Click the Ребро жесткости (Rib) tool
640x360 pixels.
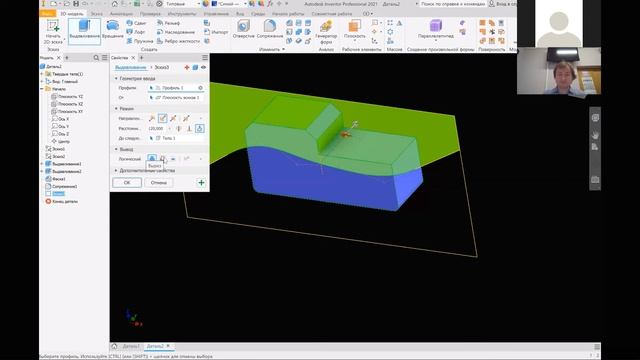tap(178, 41)
